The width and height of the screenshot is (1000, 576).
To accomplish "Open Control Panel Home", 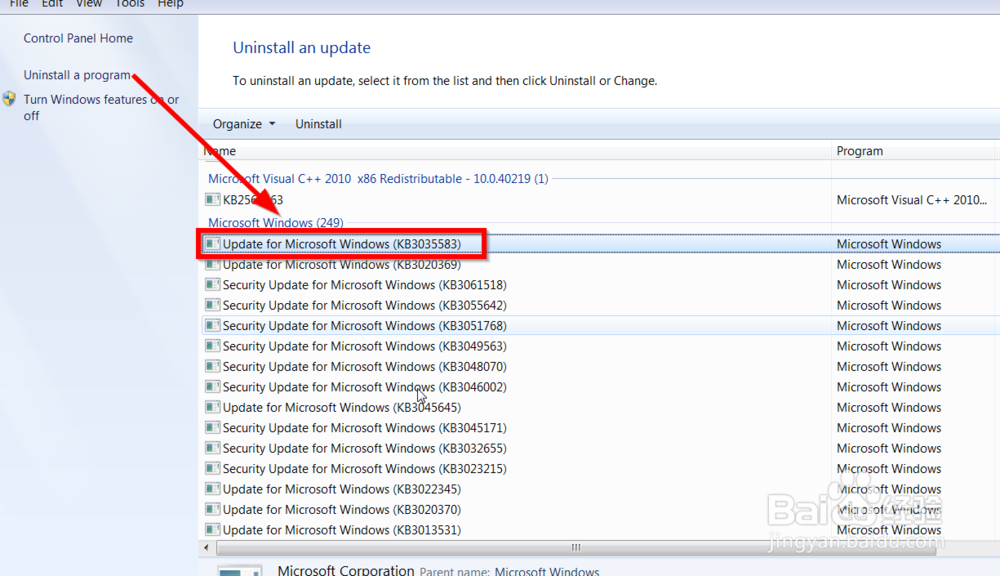I will (76, 38).
